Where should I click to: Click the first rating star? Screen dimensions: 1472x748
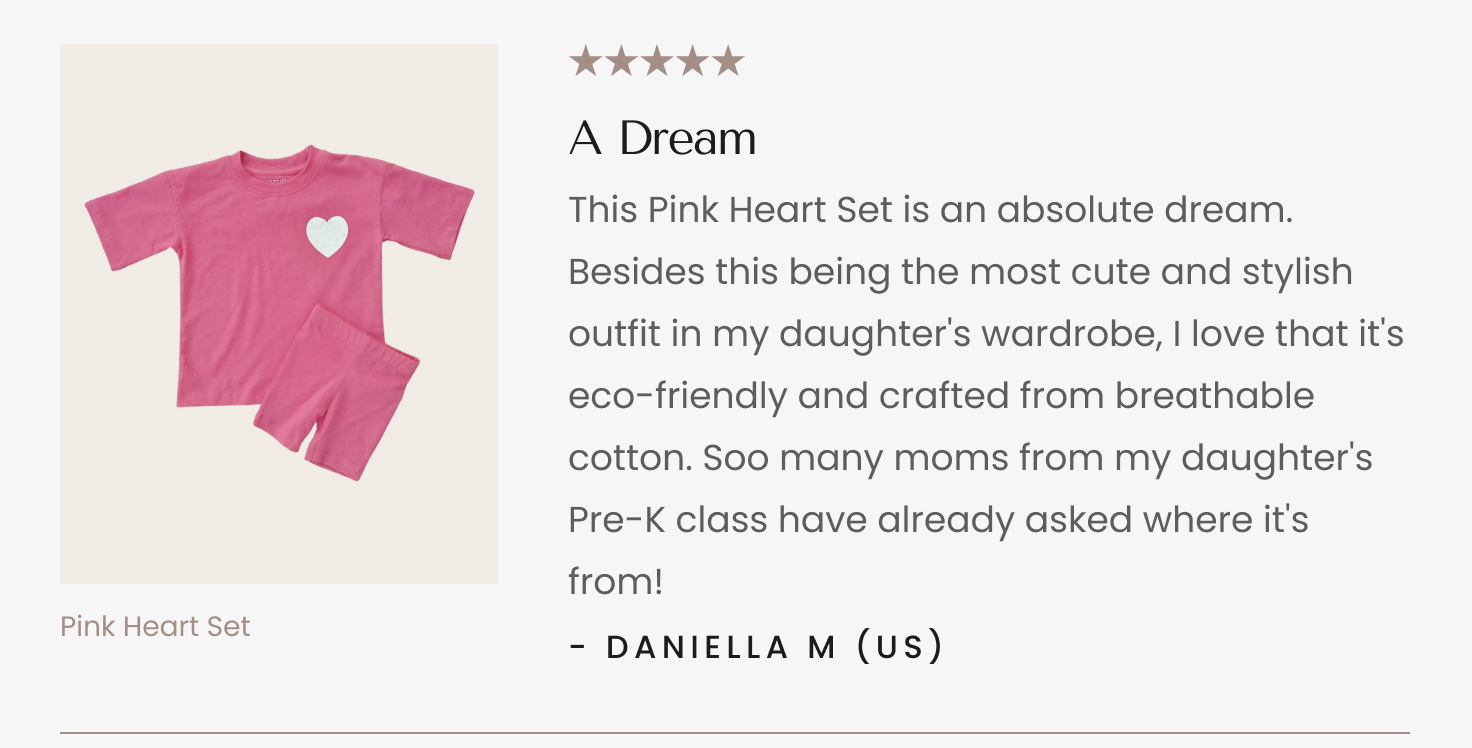584,62
